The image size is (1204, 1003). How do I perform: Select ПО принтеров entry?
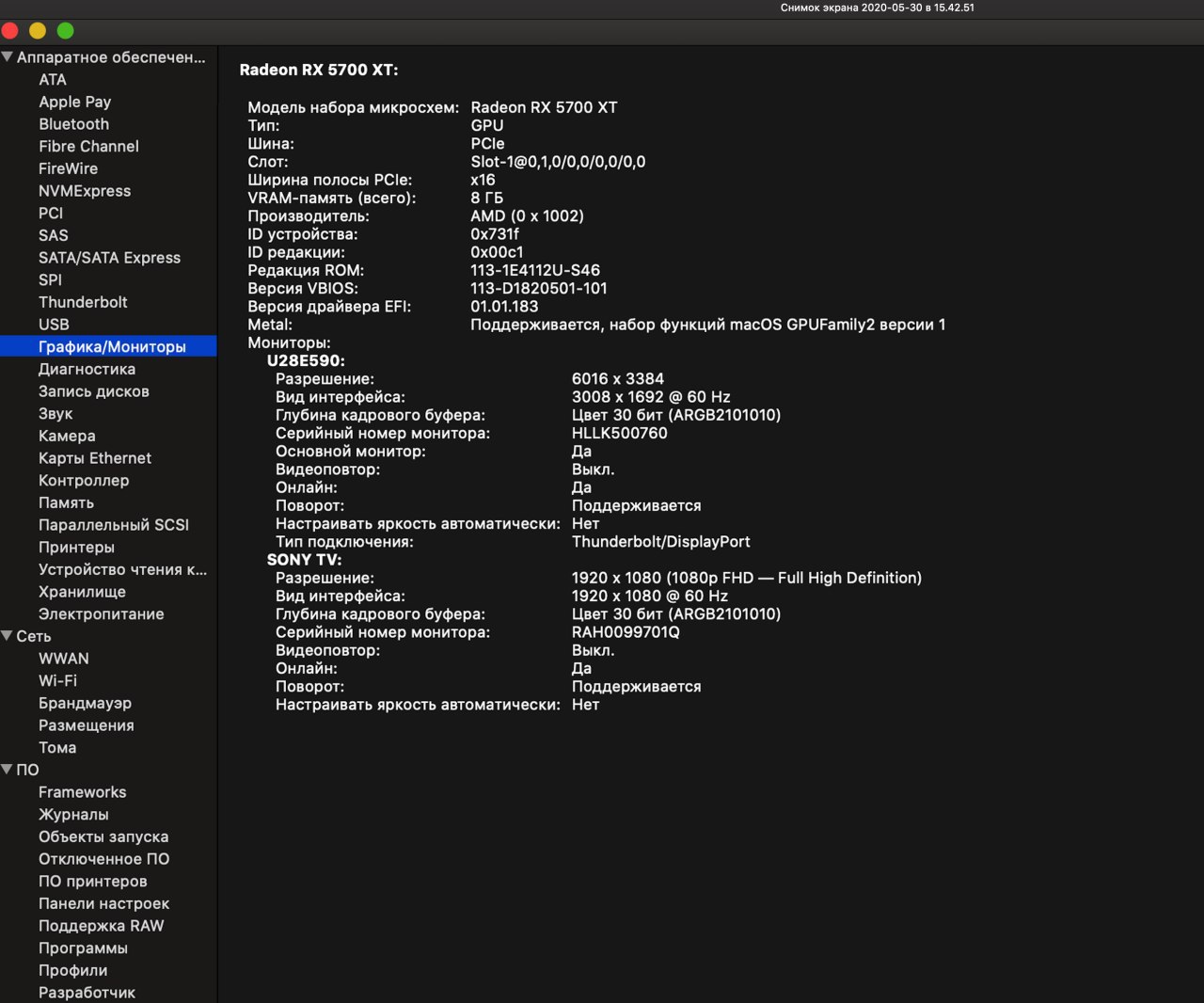click(92, 882)
